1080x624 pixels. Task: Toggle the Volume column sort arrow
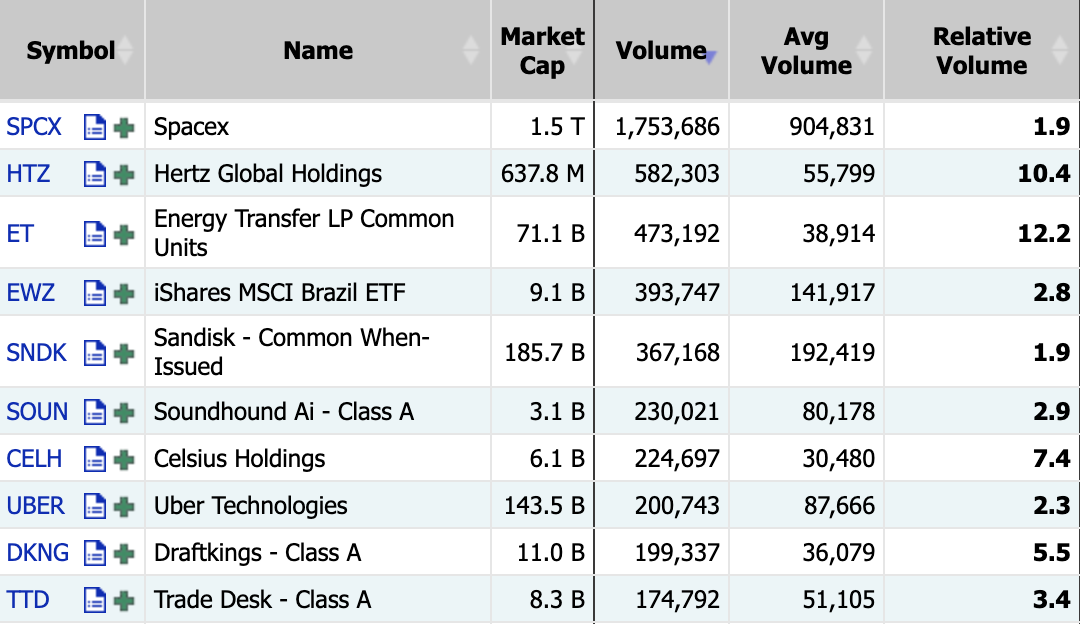711,58
